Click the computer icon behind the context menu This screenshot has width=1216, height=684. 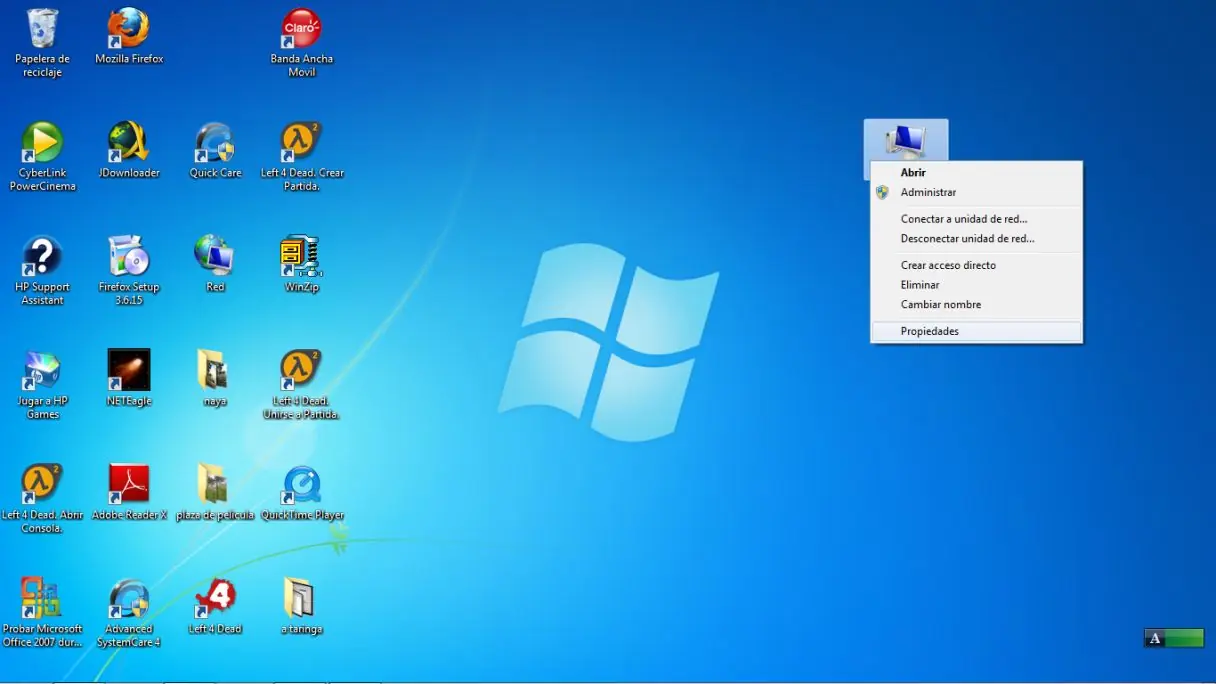906,140
